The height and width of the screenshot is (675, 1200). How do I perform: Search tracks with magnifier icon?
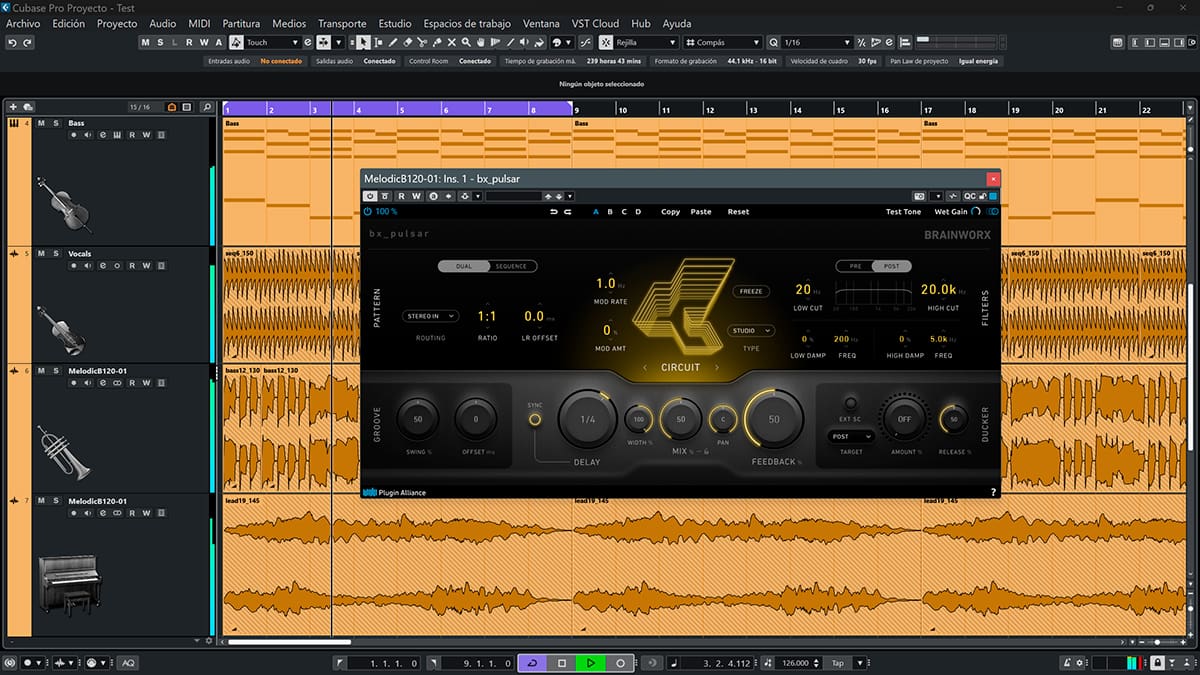207,107
